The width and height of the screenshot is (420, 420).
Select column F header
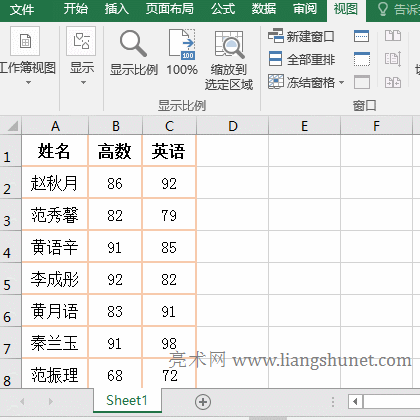click(x=376, y=126)
